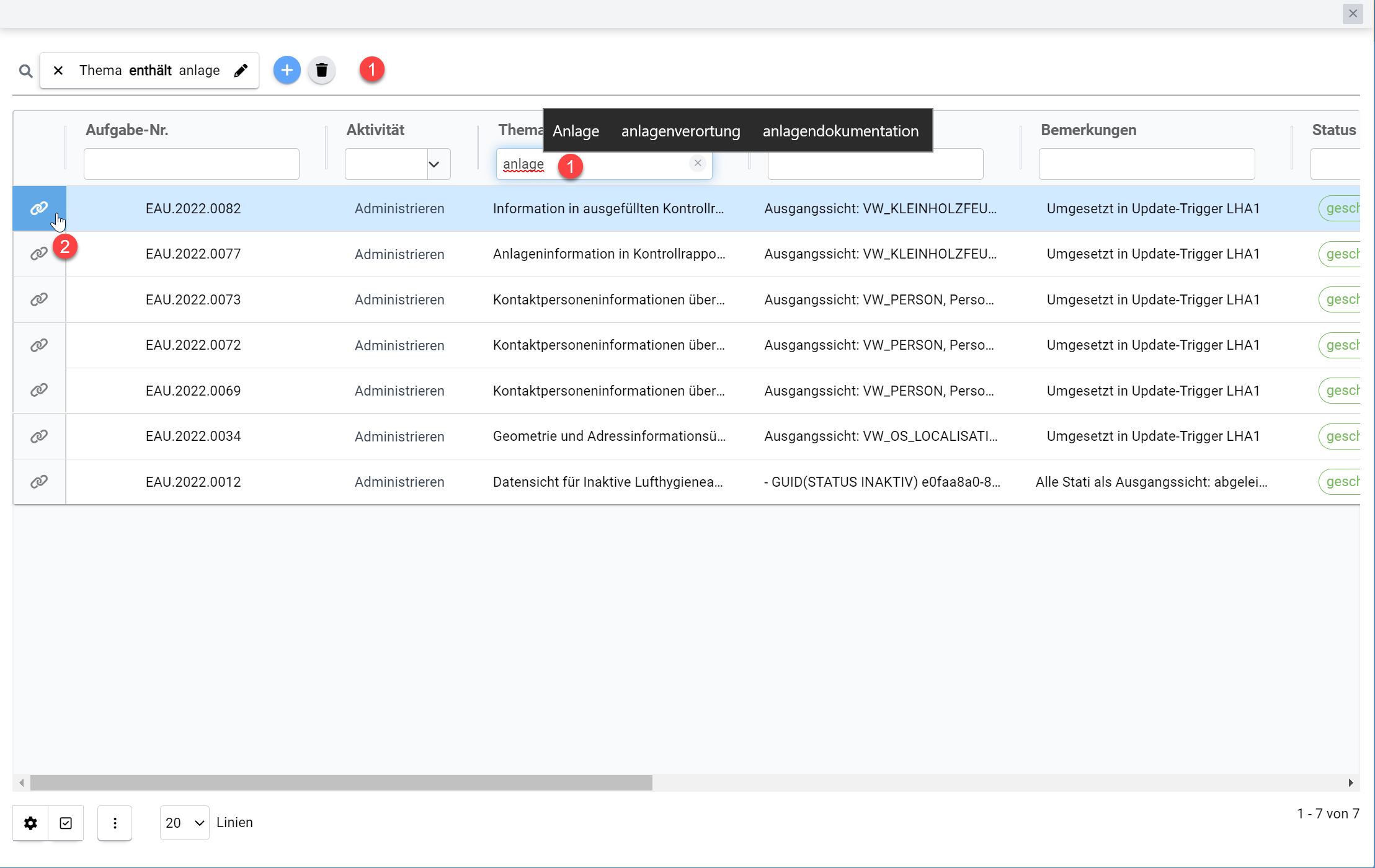Choose 'anlagendokumentation' suggestion
This screenshot has width=1375, height=868.
click(840, 131)
